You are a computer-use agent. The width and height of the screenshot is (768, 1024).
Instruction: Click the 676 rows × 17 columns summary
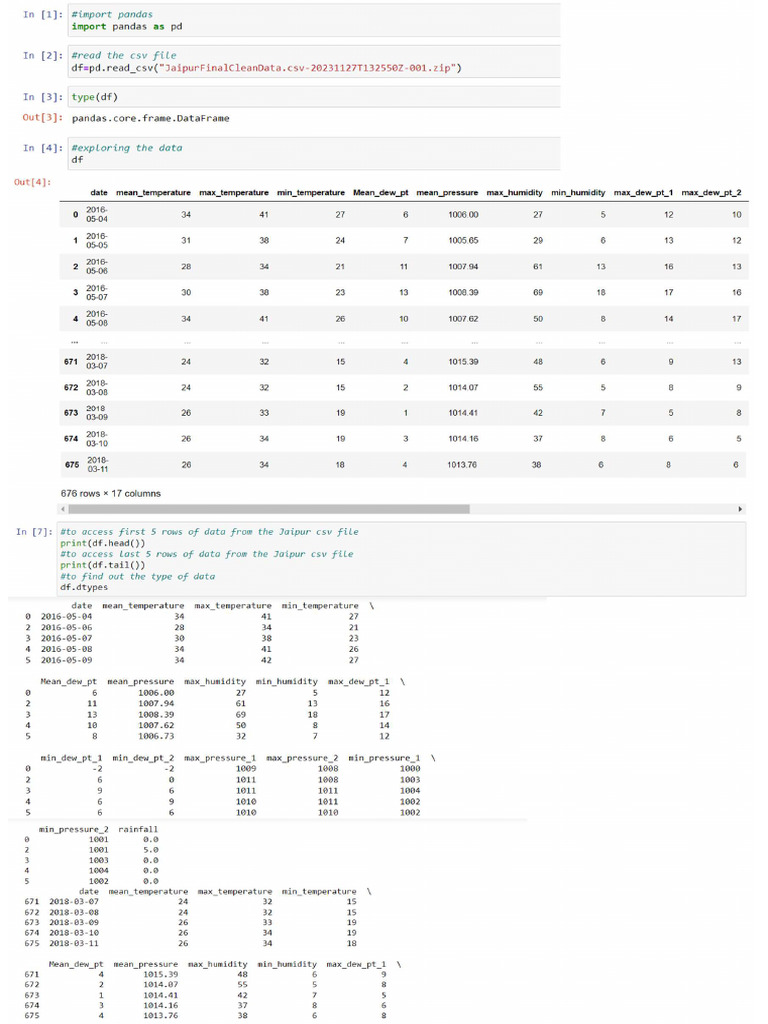tap(110, 494)
